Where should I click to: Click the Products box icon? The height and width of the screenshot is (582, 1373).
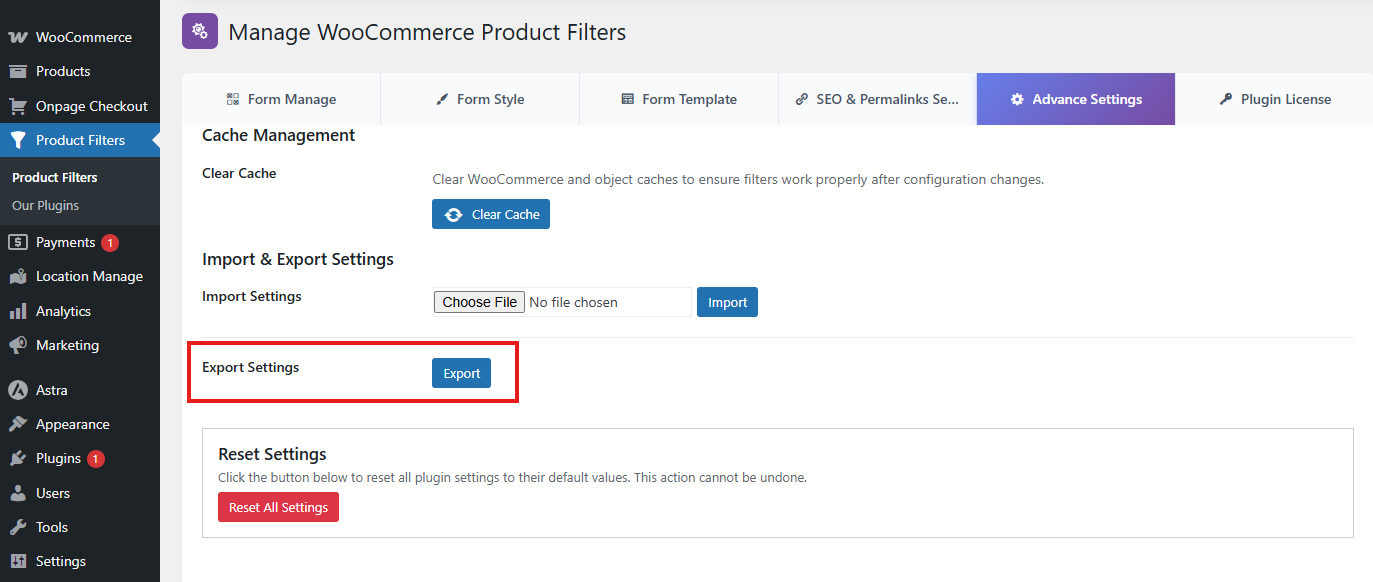click(x=18, y=71)
